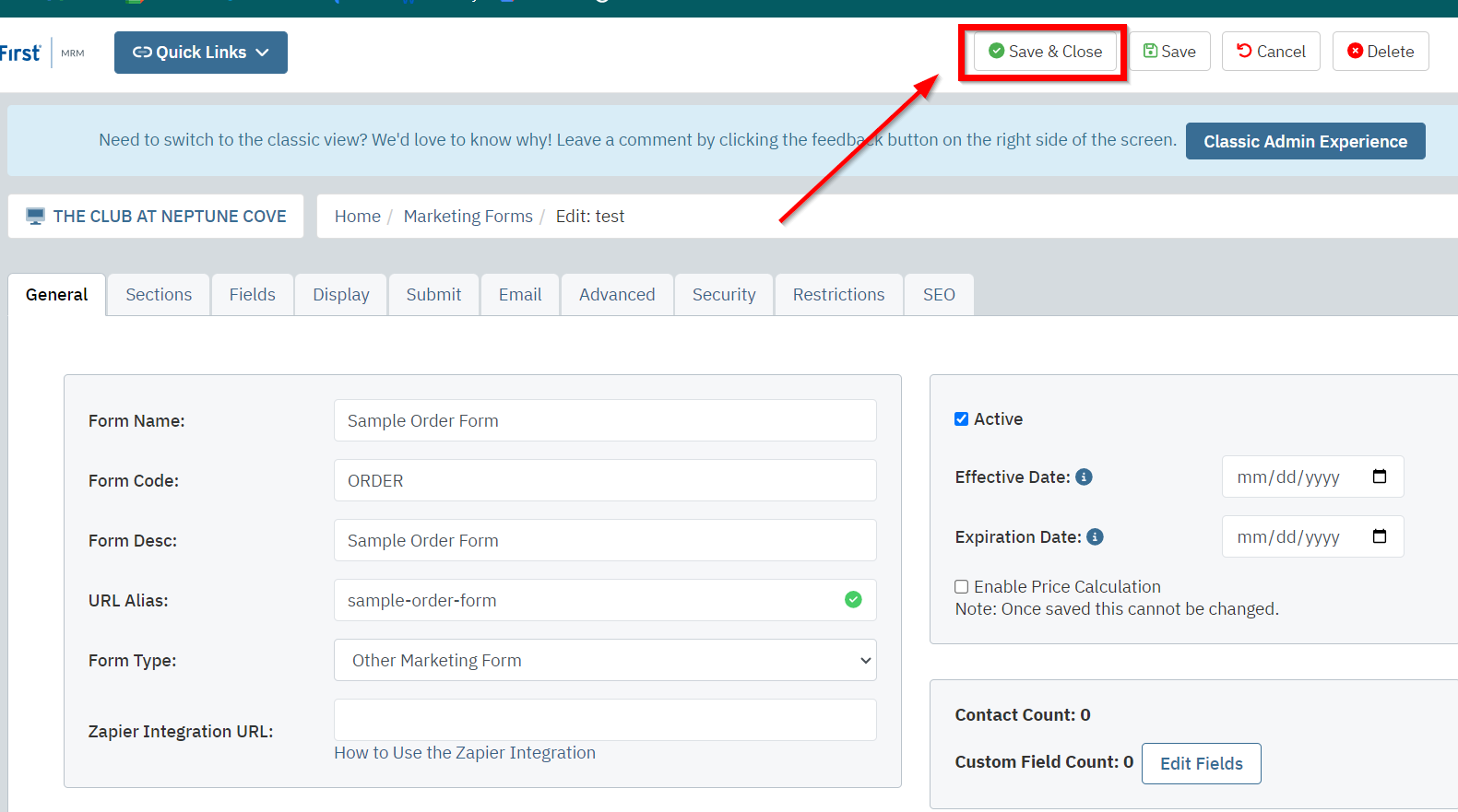1458x812 pixels.
Task: Click the 'Edit: test' breadcrumb text
Action: pyautogui.click(x=590, y=216)
